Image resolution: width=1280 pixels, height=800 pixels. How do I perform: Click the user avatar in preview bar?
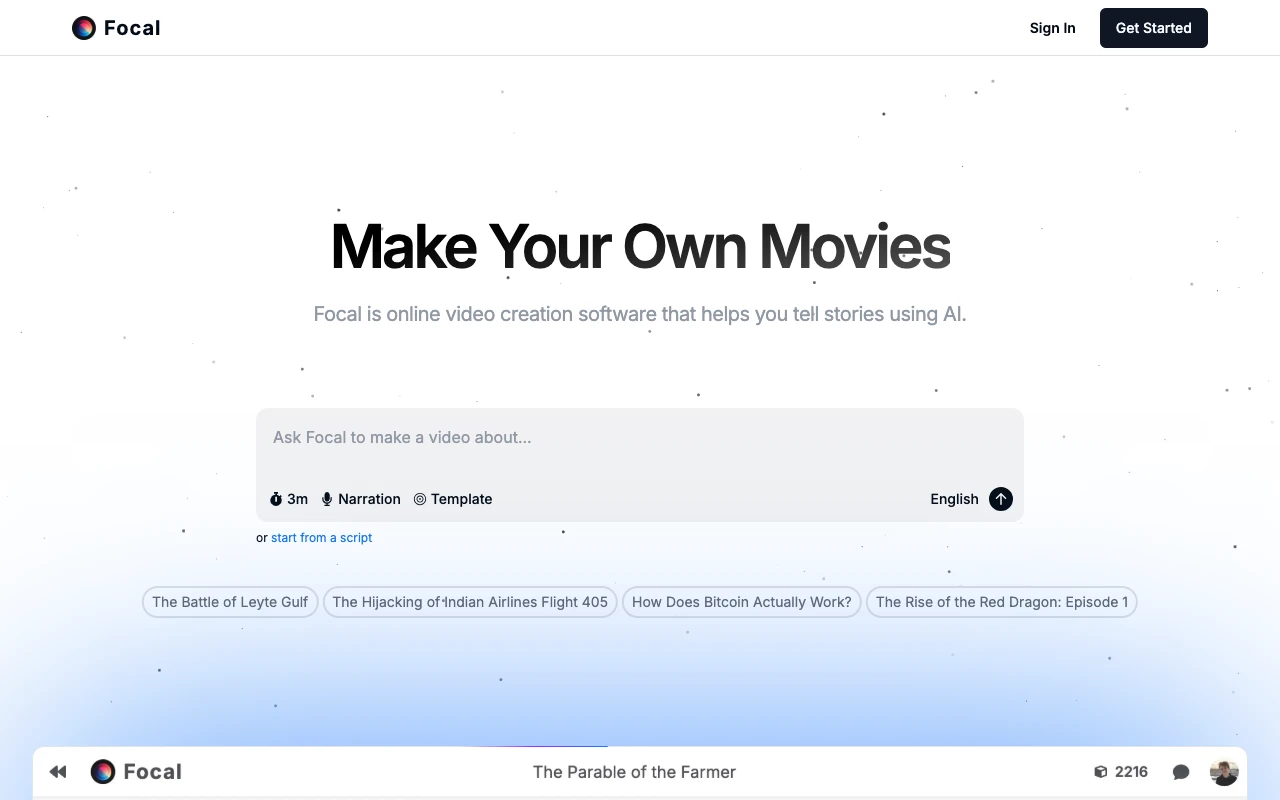[x=1224, y=772]
